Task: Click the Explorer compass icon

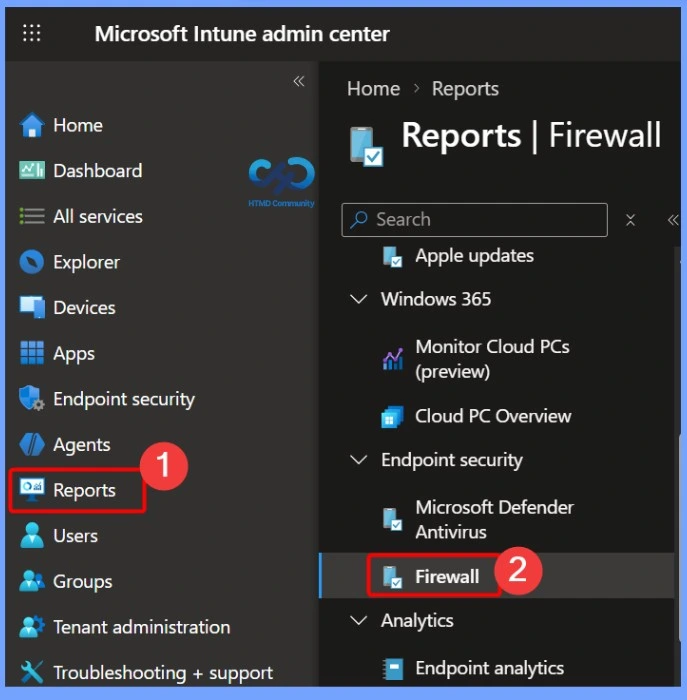Action: [32, 262]
